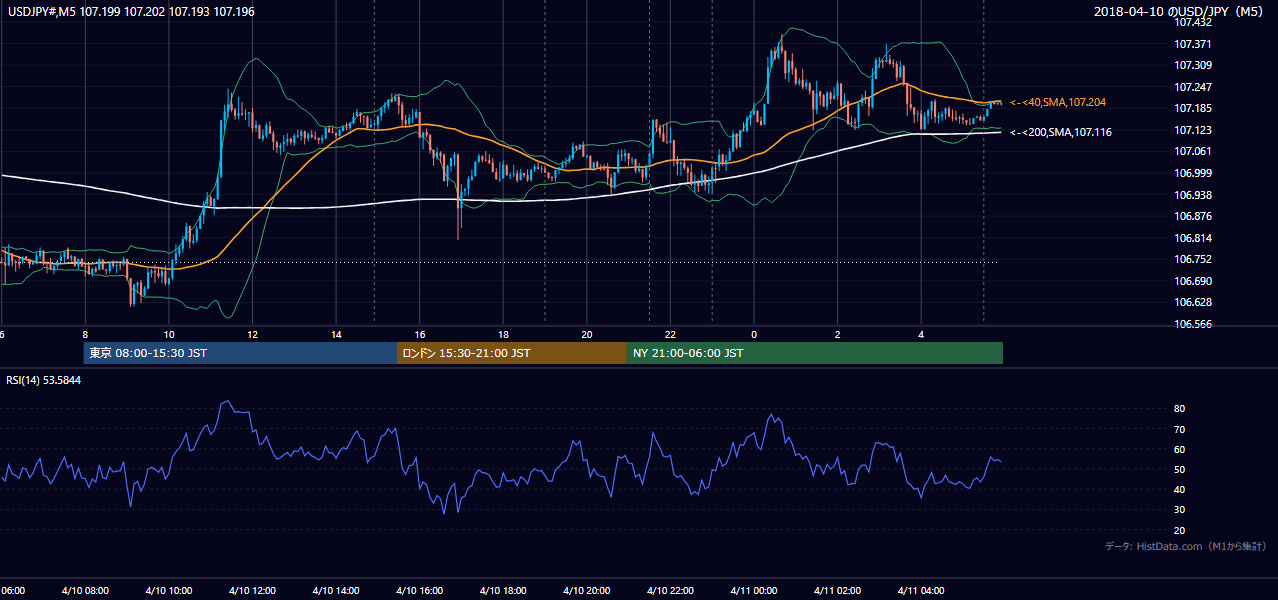1278x600 pixels.
Task: Select the Tokyo 08:00-15:30 JST session bar
Action: tap(240, 353)
